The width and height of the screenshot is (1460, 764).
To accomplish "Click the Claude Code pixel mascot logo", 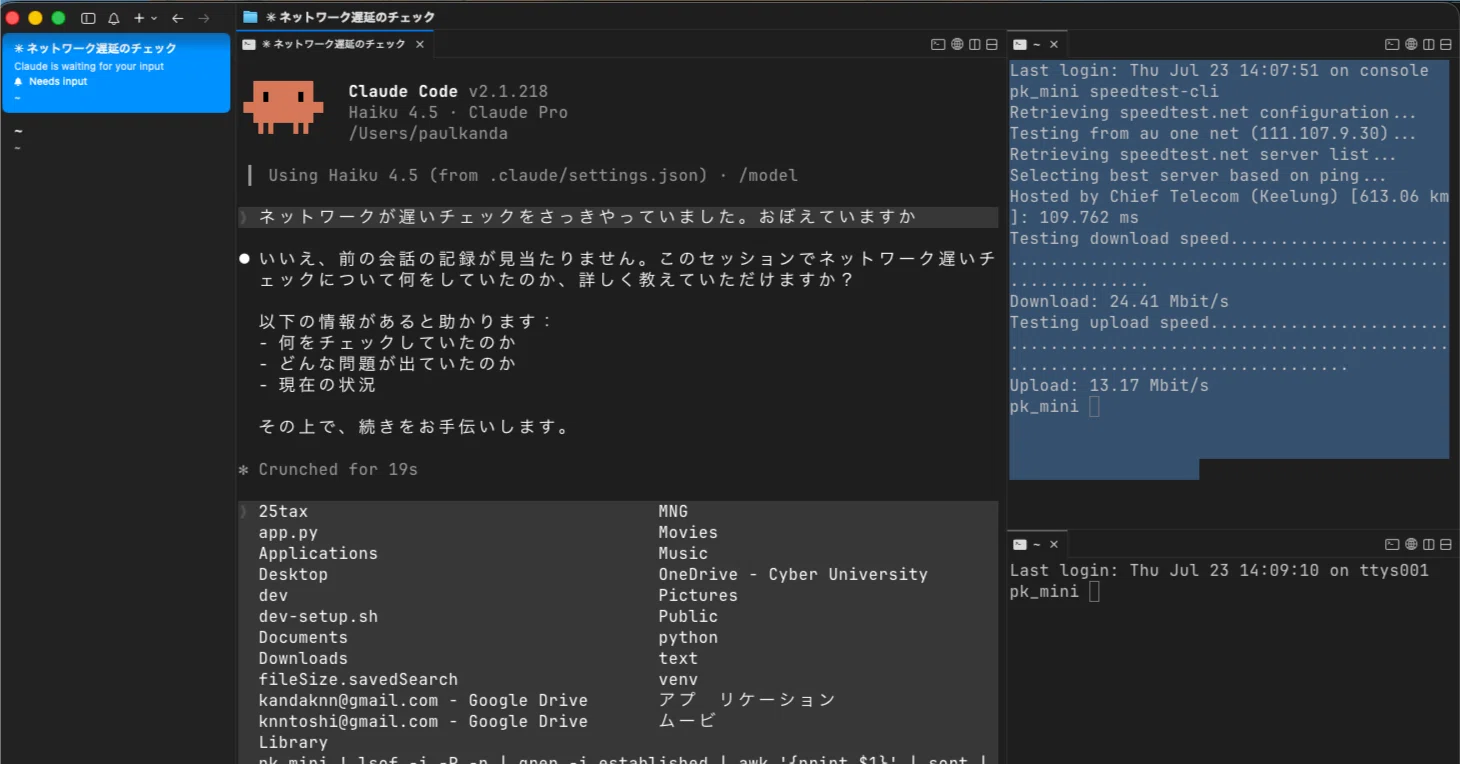I will pos(284,108).
